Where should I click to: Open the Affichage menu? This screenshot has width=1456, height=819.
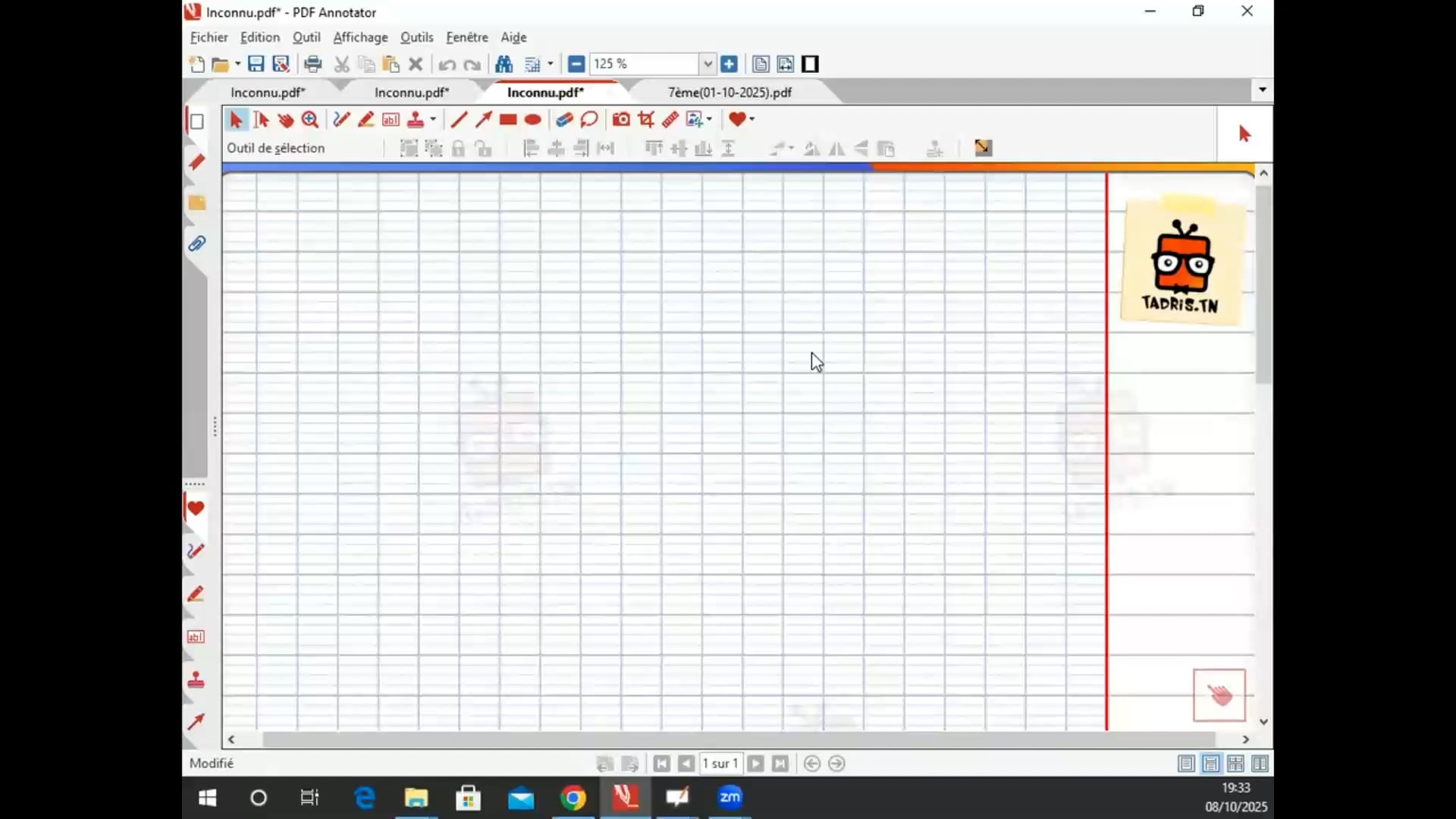tap(360, 37)
